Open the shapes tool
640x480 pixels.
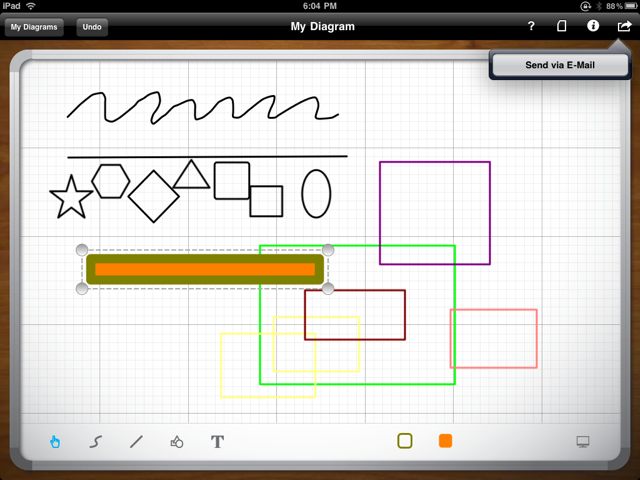177,442
